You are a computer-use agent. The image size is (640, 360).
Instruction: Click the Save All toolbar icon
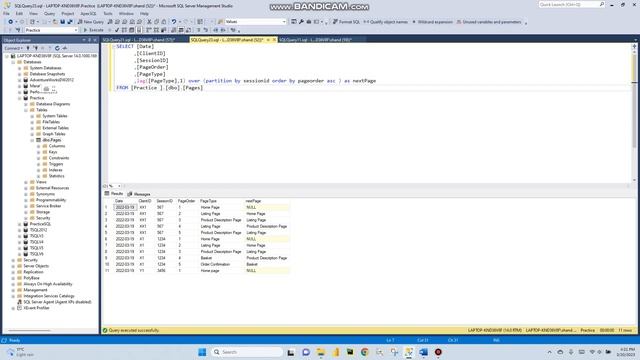(70, 22)
